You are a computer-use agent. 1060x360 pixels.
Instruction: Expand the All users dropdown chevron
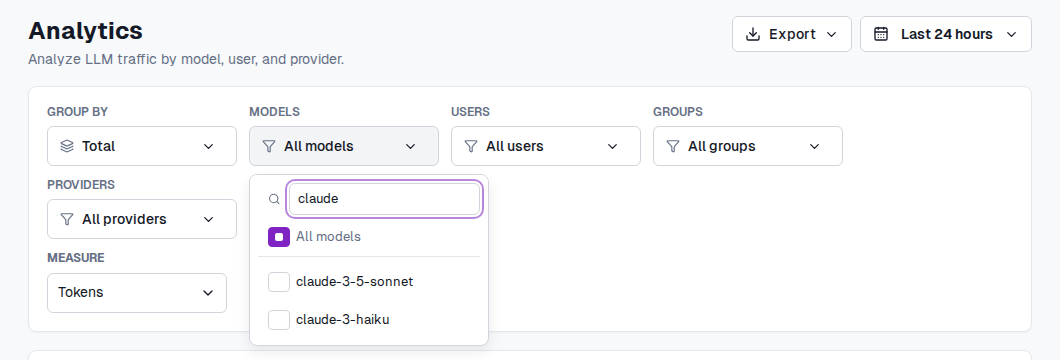coord(612,146)
